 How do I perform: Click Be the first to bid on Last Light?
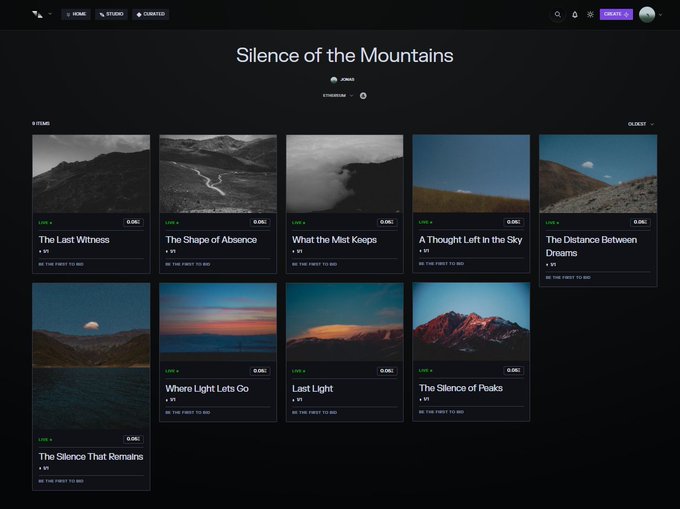click(314, 412)
